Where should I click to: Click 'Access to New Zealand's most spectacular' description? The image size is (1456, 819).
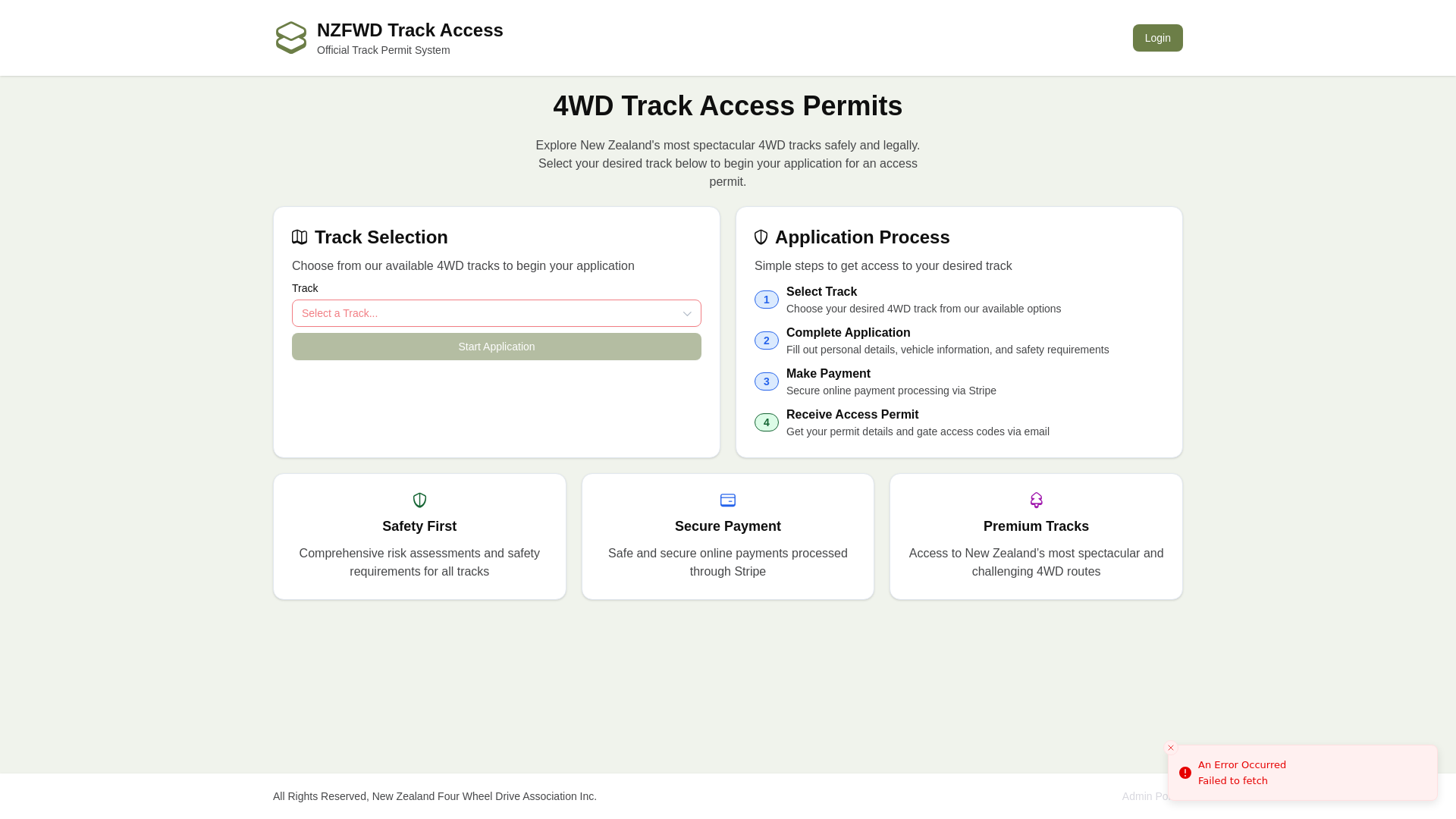pyautogui.click(x=1037, y=563)
